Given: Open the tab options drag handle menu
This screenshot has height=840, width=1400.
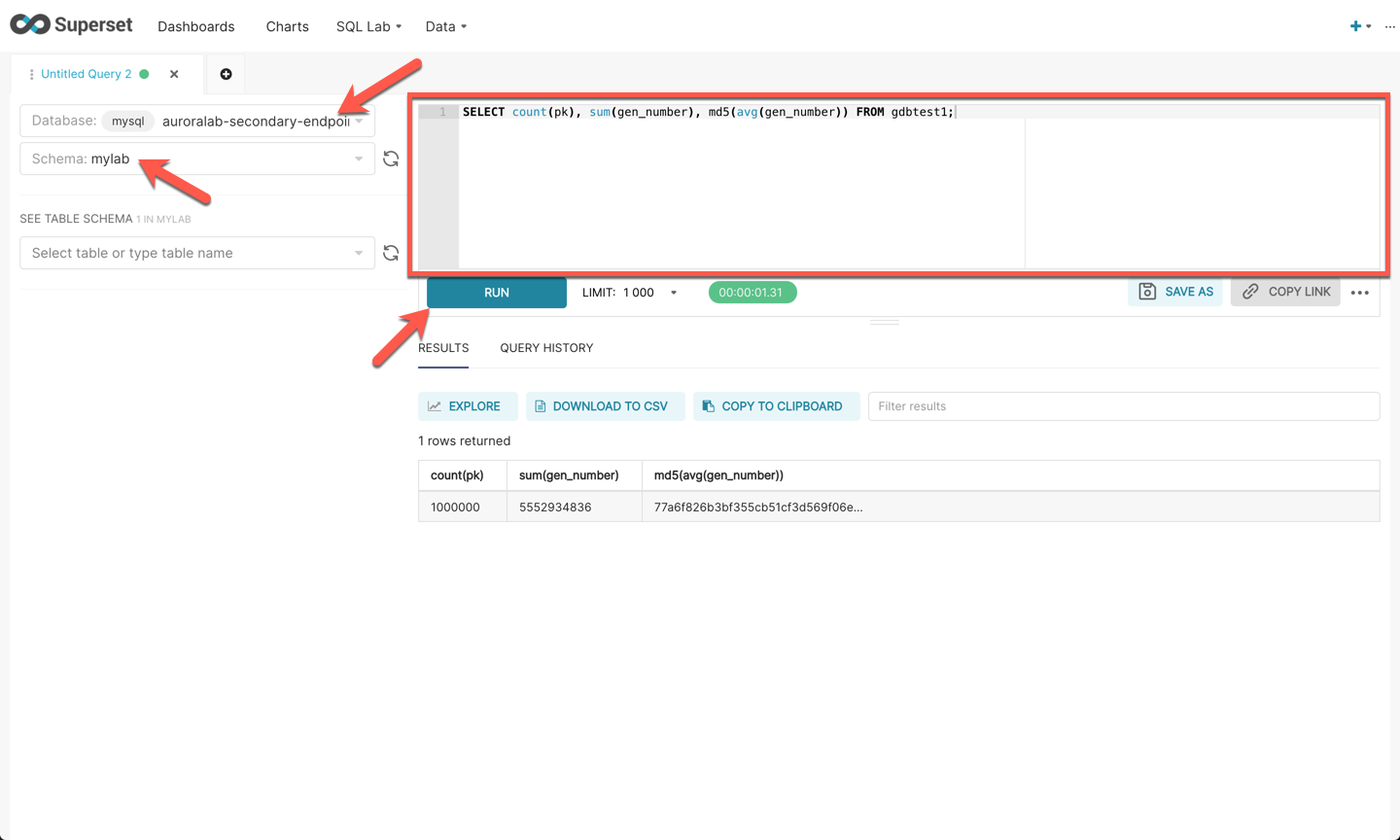Looking at the screenshot, I should tap(31, 74).
